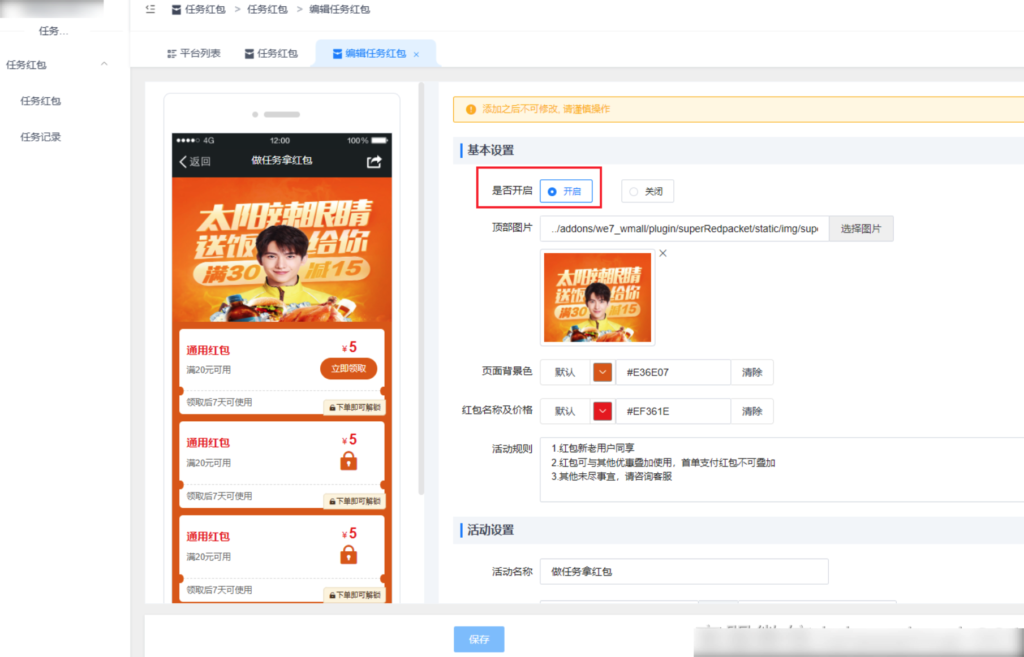Click the 选择图片 button
The image size is (1024, 657).
pyautogui.click(x=861, y=228)
